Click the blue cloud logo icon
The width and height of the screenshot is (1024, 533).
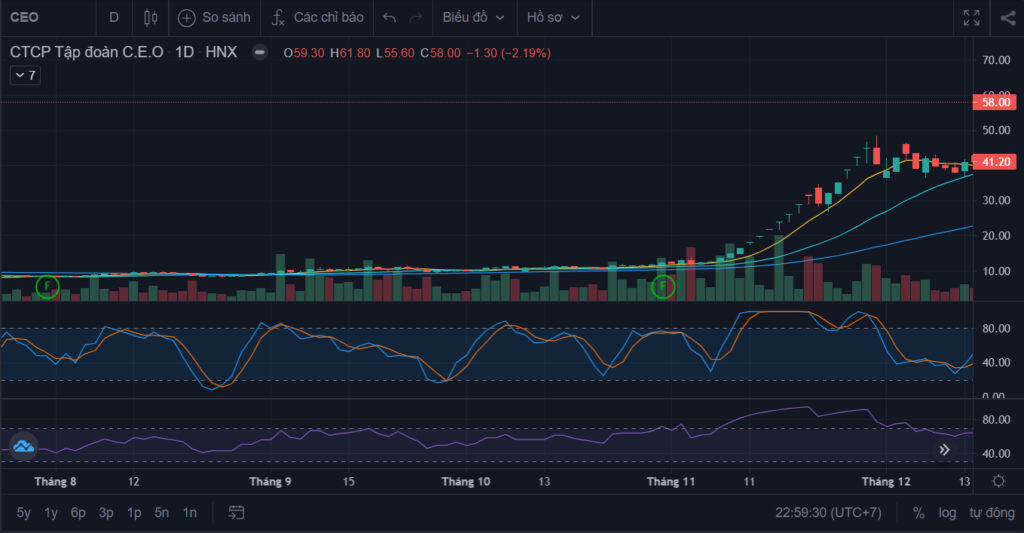(24, 447)
